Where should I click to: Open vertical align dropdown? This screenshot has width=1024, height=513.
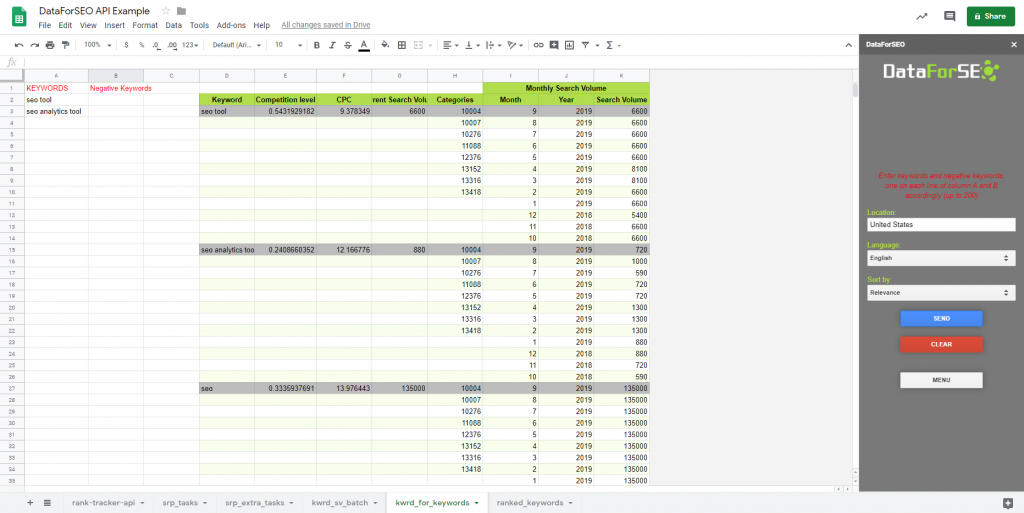473,45
